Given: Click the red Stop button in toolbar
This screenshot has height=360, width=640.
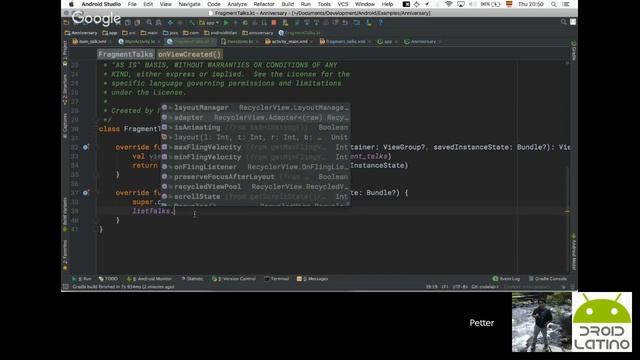Looking at the screenshot, I should click(x=274, y=22).
